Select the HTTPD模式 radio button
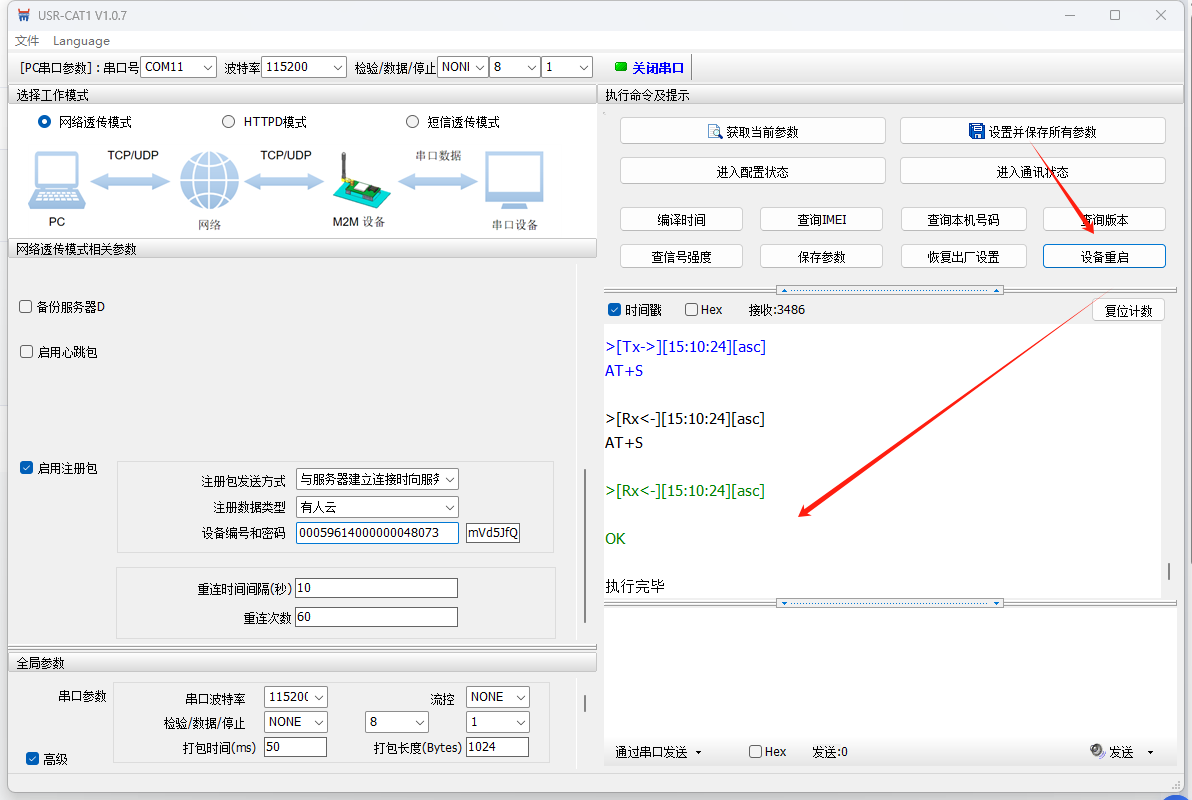The width and height of the screenshot is (1192, 800). click(229, 122)
